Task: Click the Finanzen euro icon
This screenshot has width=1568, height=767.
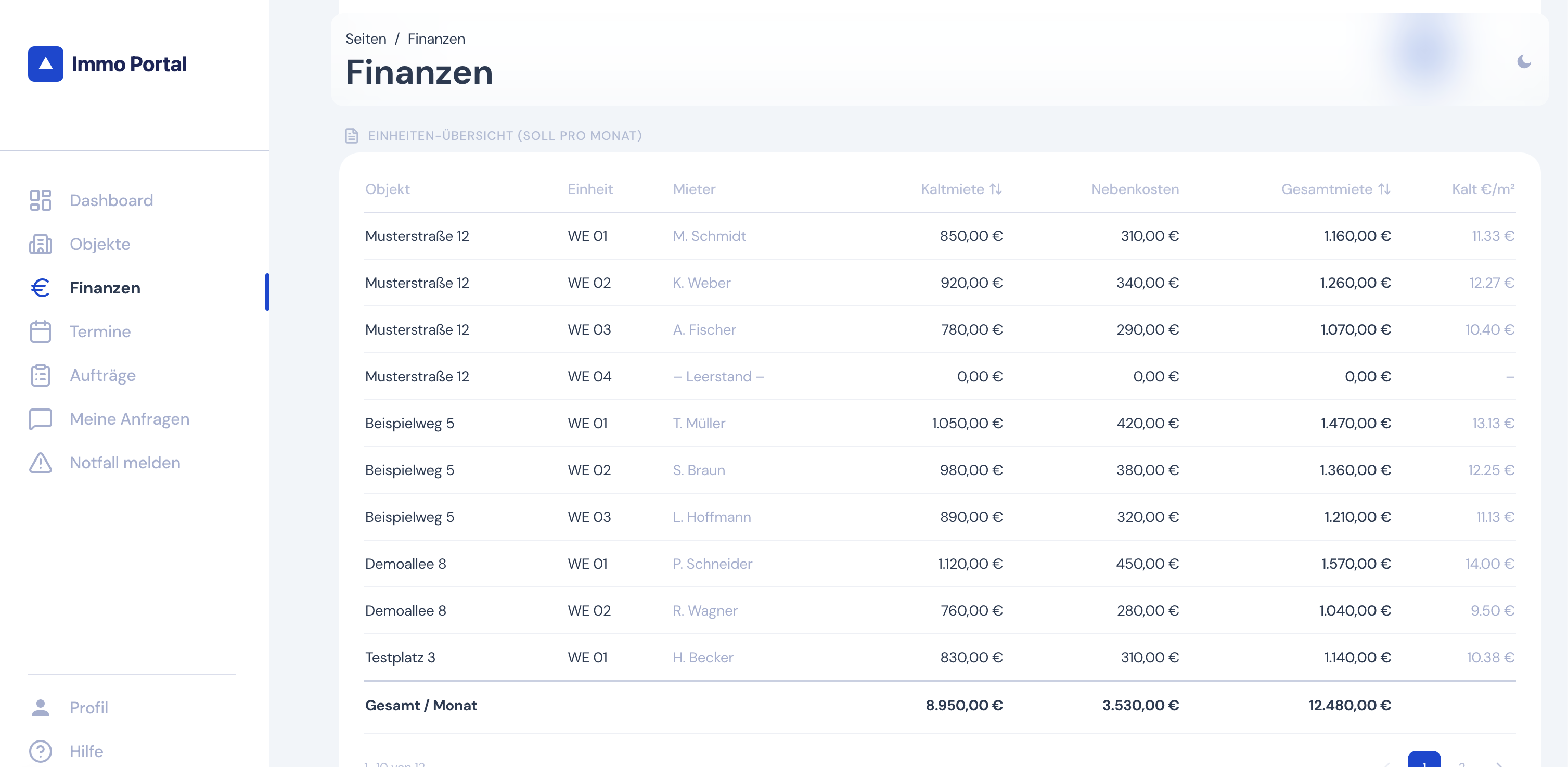Action: 40,288
